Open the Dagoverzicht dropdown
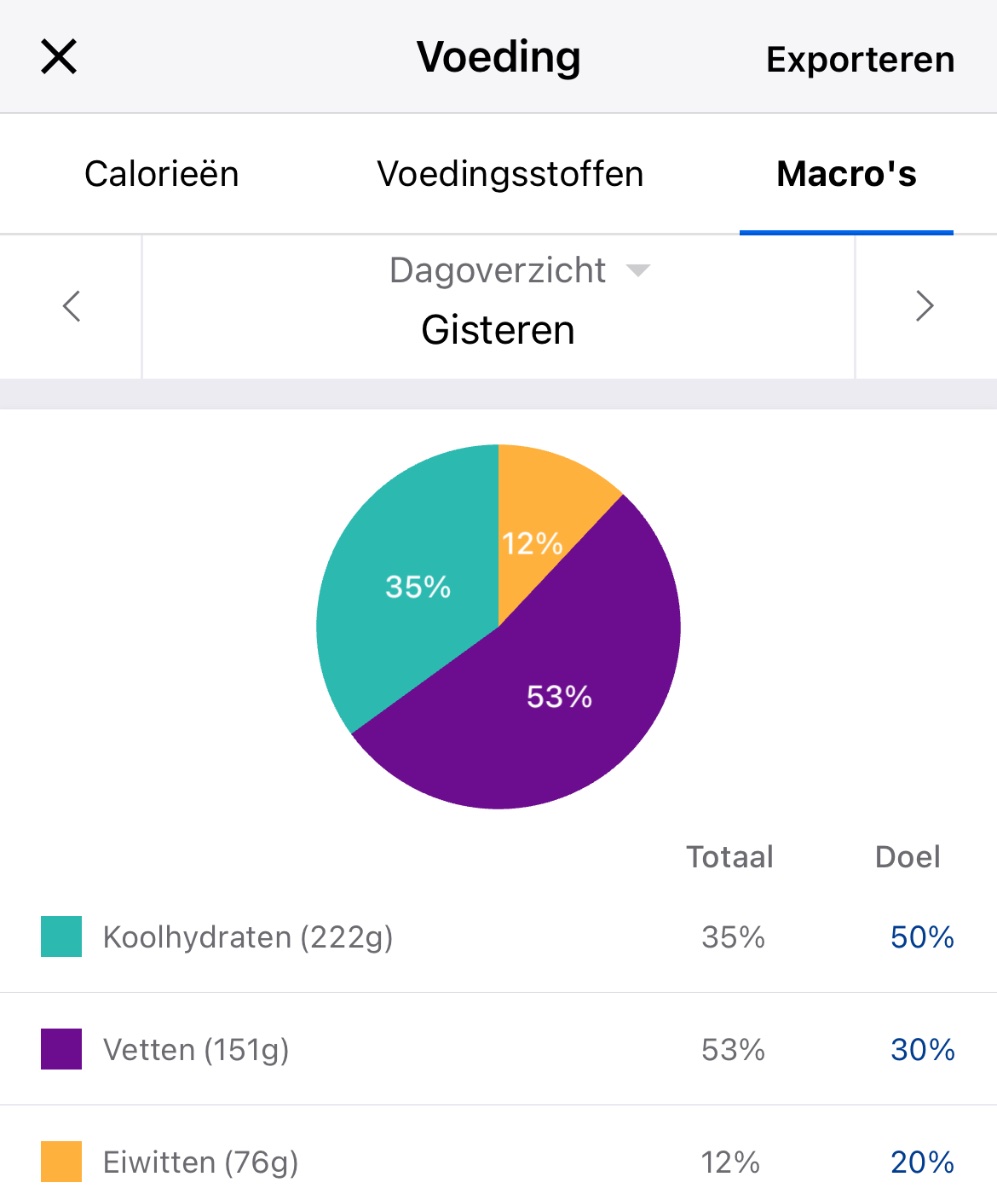The height and width of the screenshot is (1200, 997). [x=498, y=270]
